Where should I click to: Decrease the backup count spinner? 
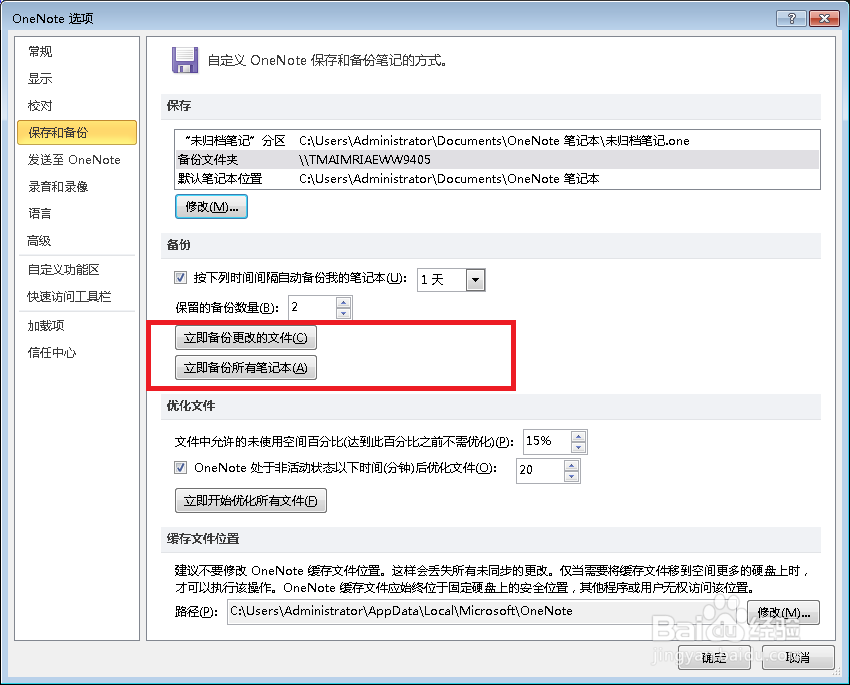pos(344,313)
